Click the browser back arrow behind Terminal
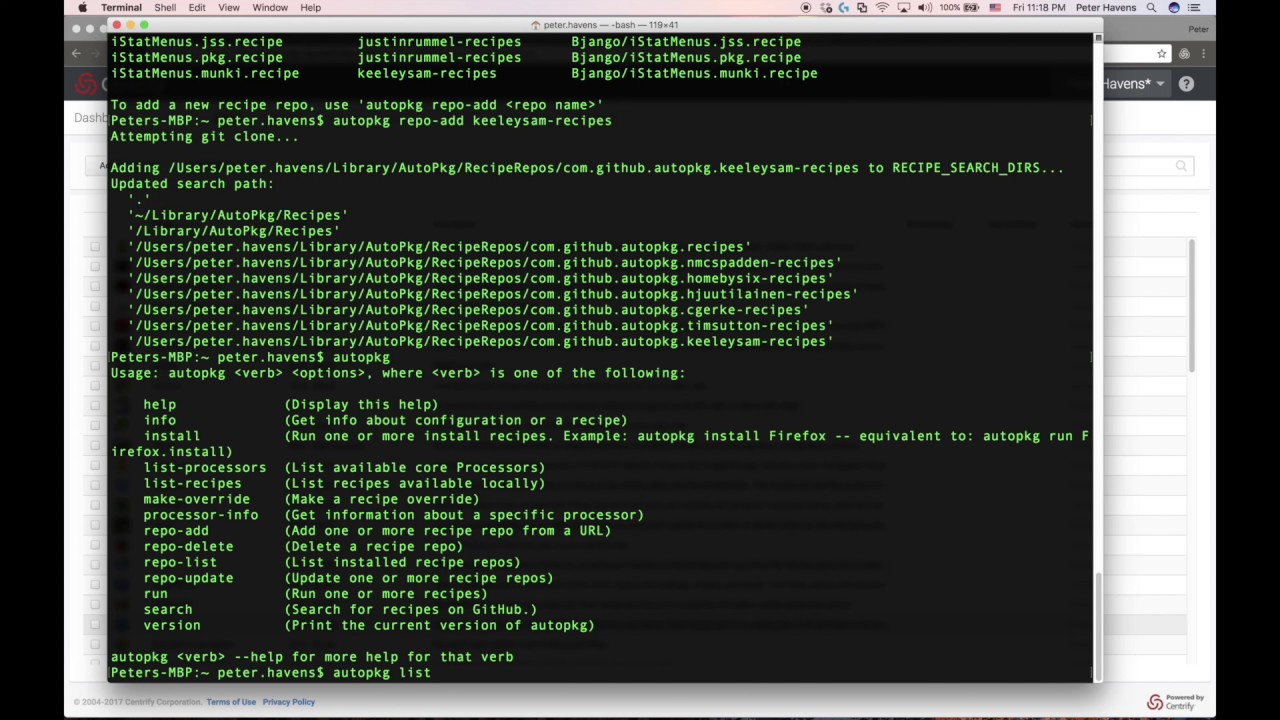 [76, 53]
